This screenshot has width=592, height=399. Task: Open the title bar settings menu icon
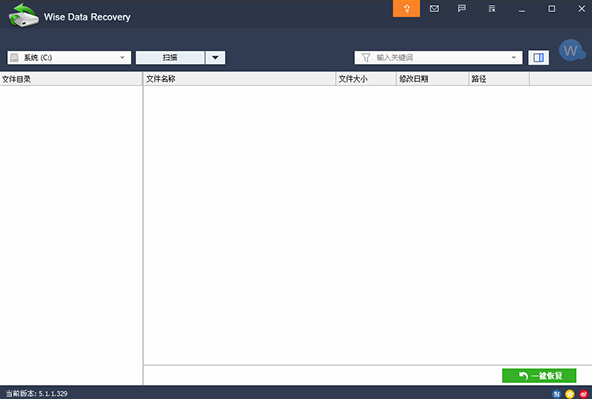[492, 8]
